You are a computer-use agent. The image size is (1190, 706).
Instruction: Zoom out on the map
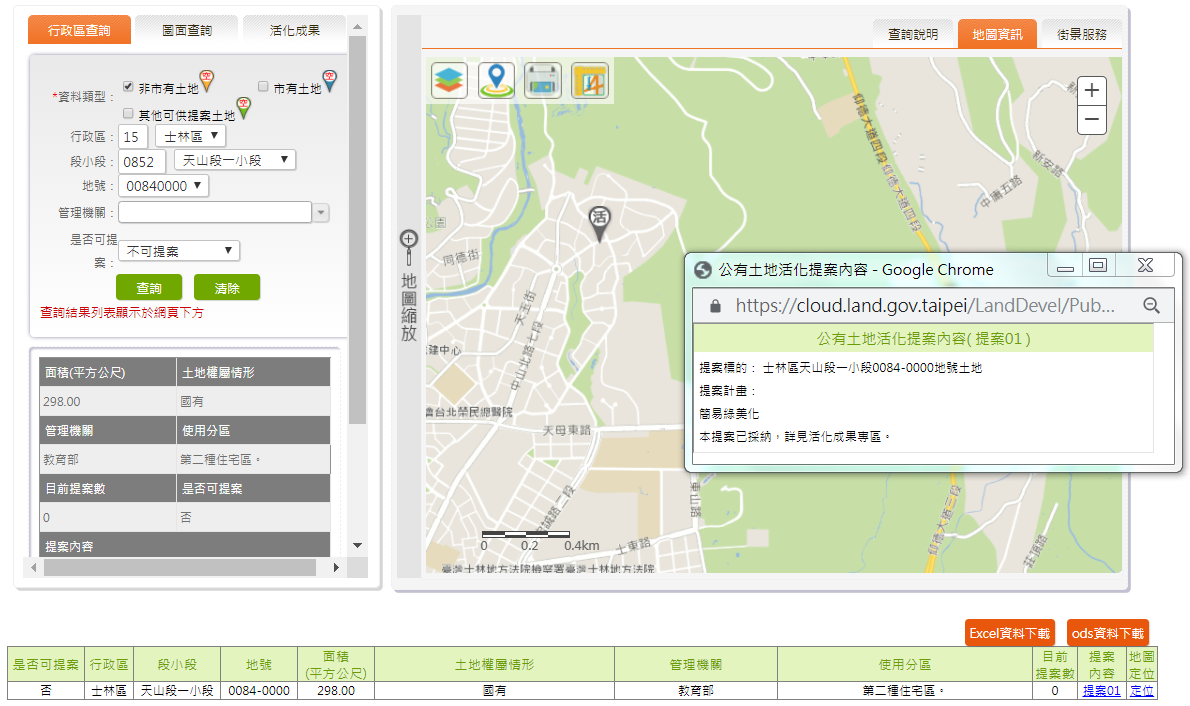click(x=1092, y=120)
